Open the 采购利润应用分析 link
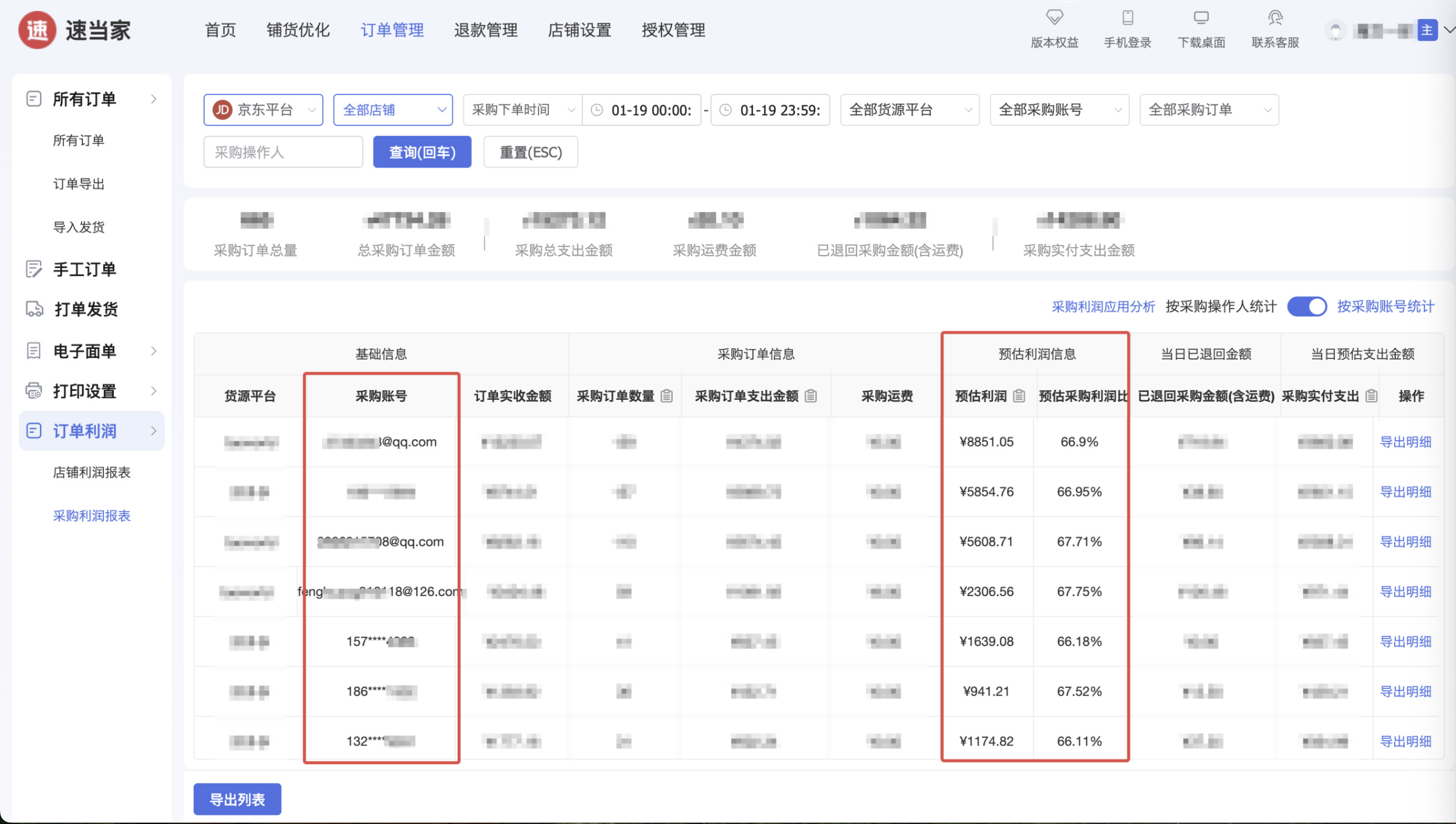Image resolution: width=1456 pixels, height=824 pixels. coord(1102,307)
